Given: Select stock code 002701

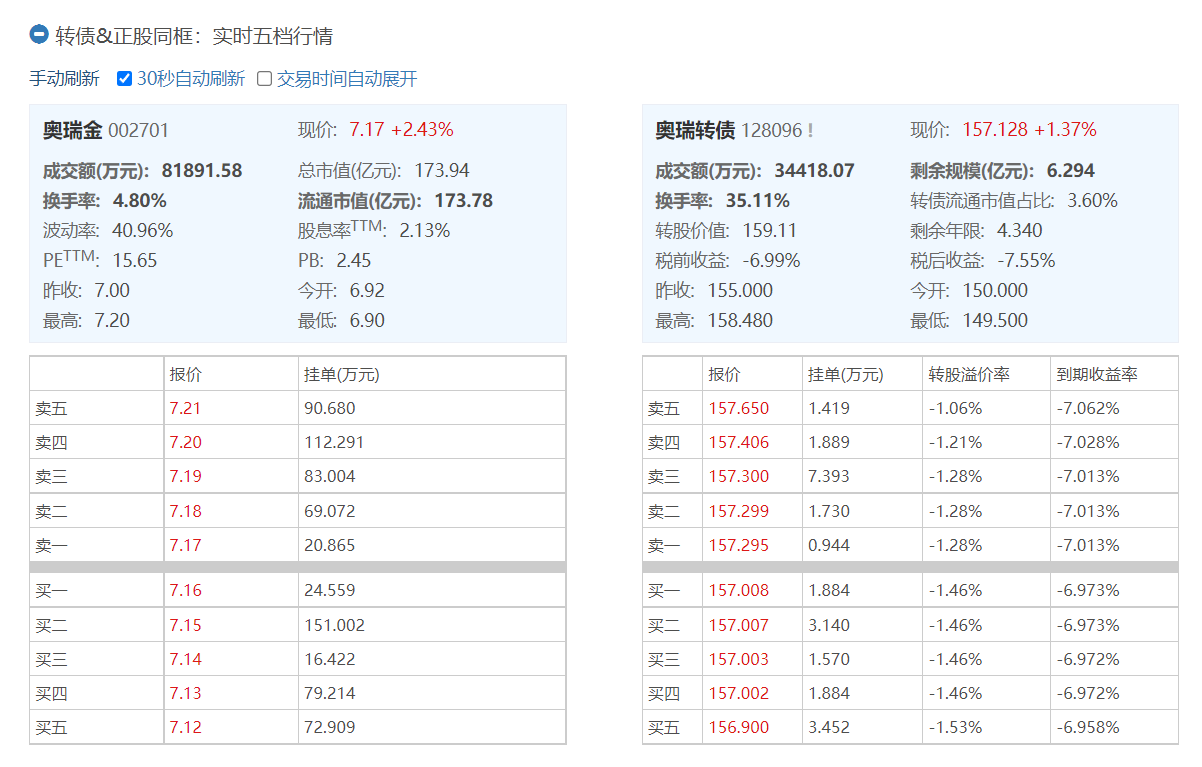Looking at the screenshot, I should tap(138, 130).
